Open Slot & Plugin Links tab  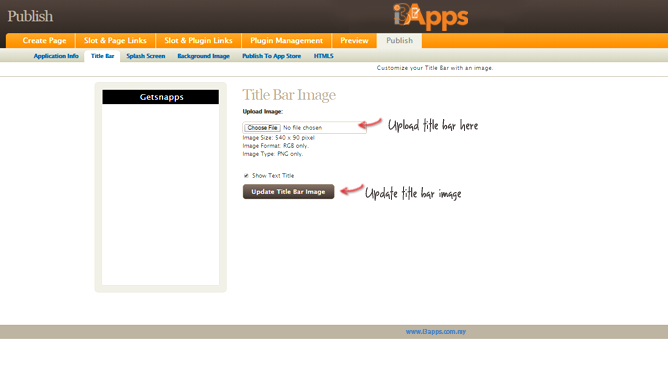coord(199,41)
